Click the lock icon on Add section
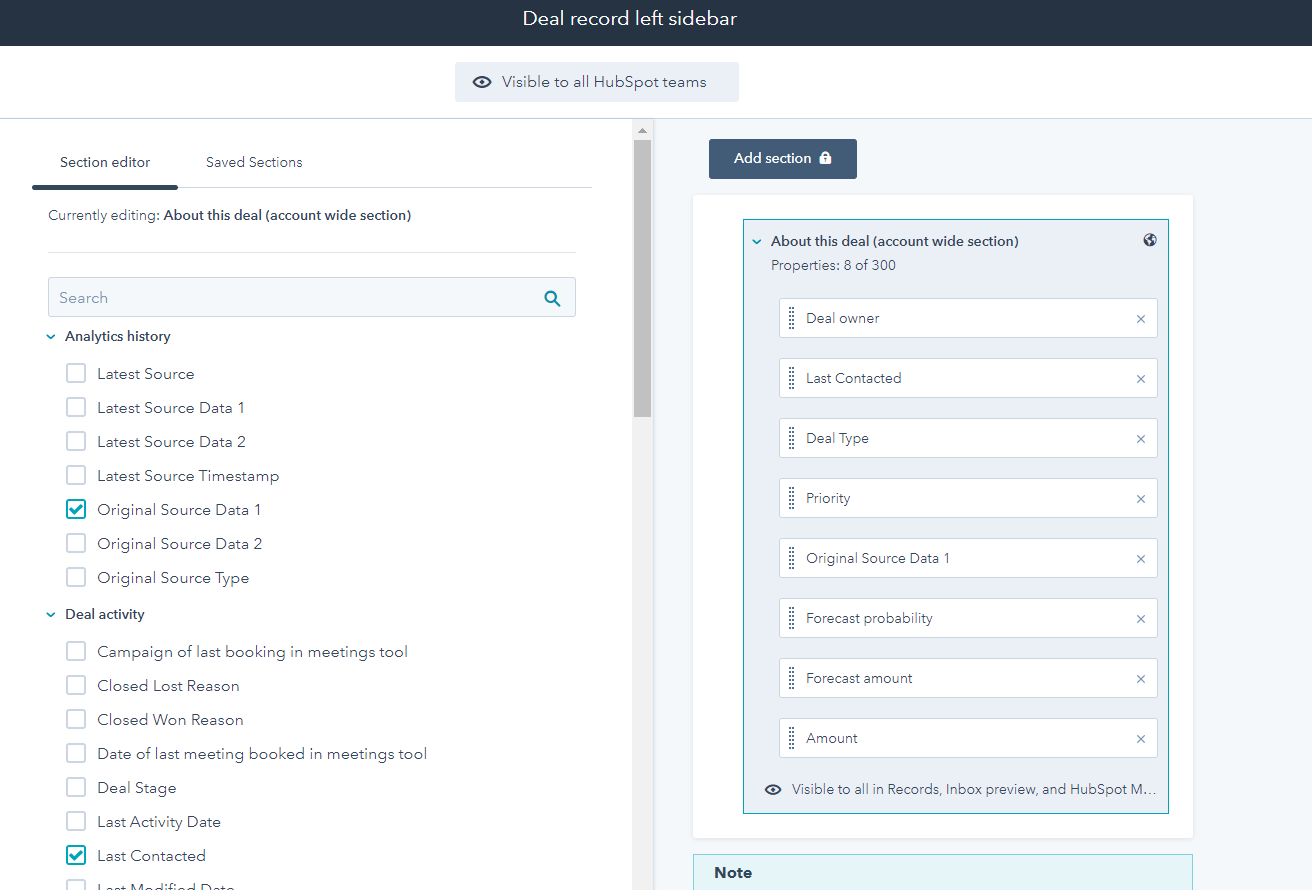 pyautogui.click(x=825, y=158)
